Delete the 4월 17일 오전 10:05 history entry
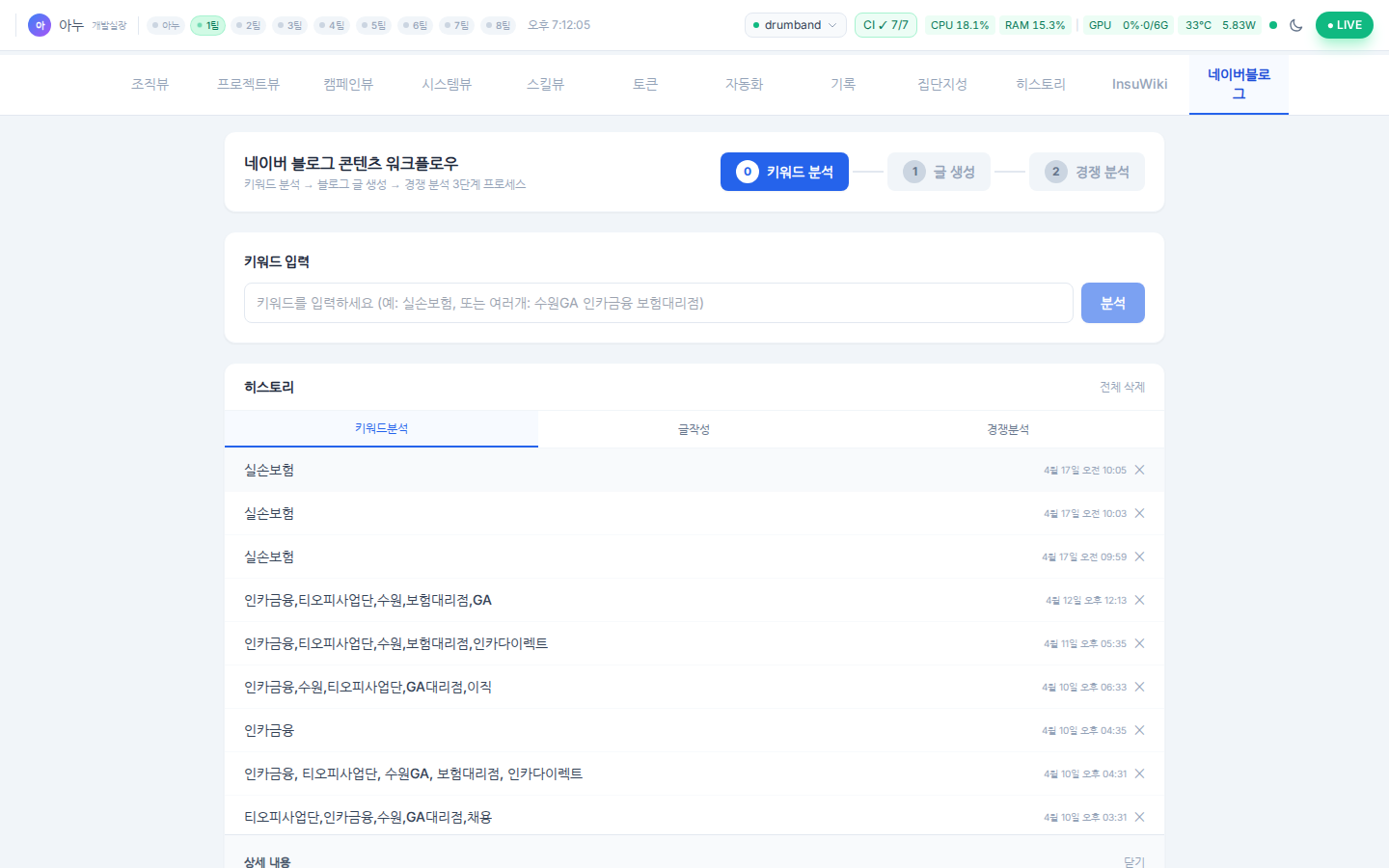 pos(1139,470)
